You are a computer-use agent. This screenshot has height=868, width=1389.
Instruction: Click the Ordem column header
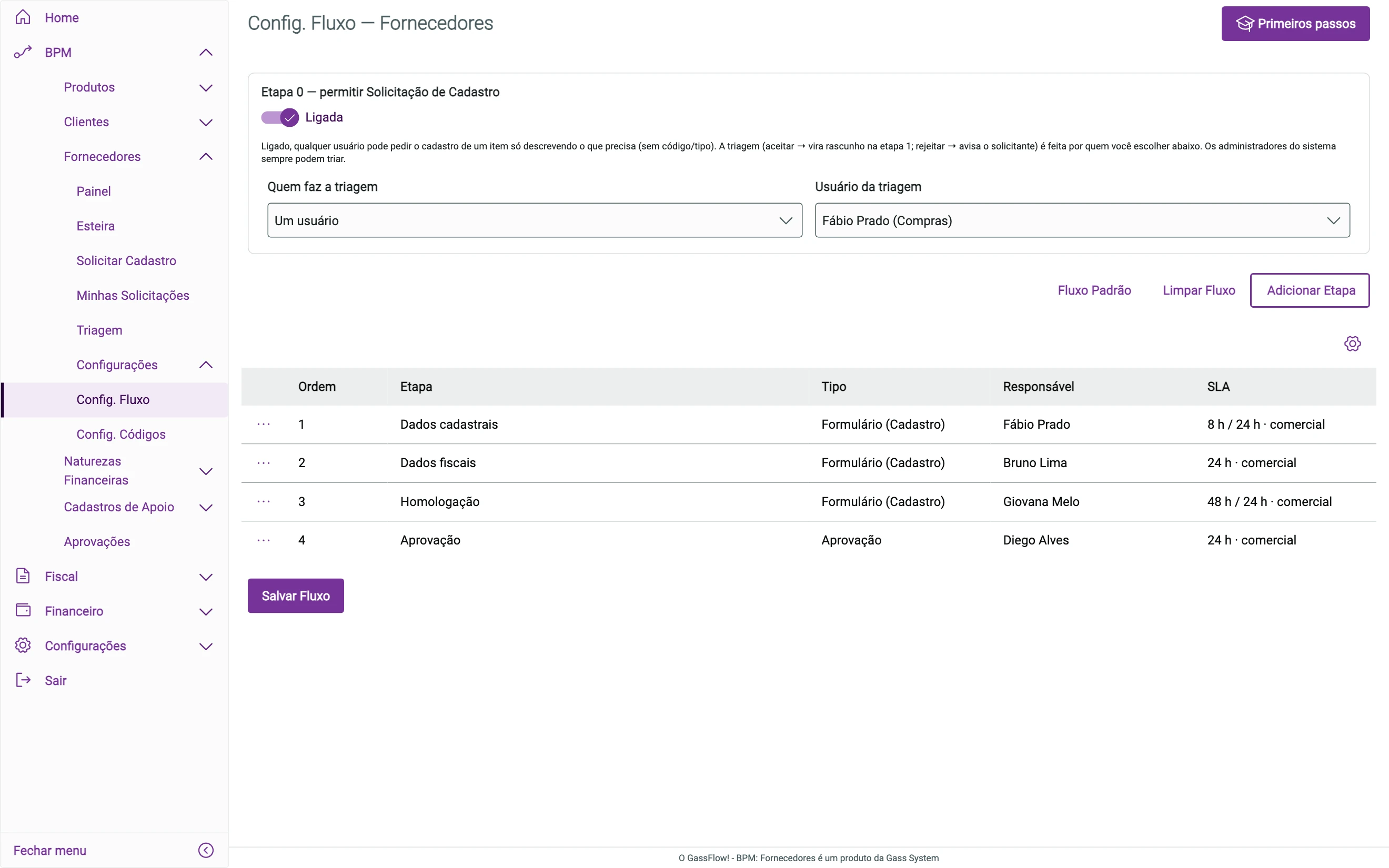click(317, 386)
